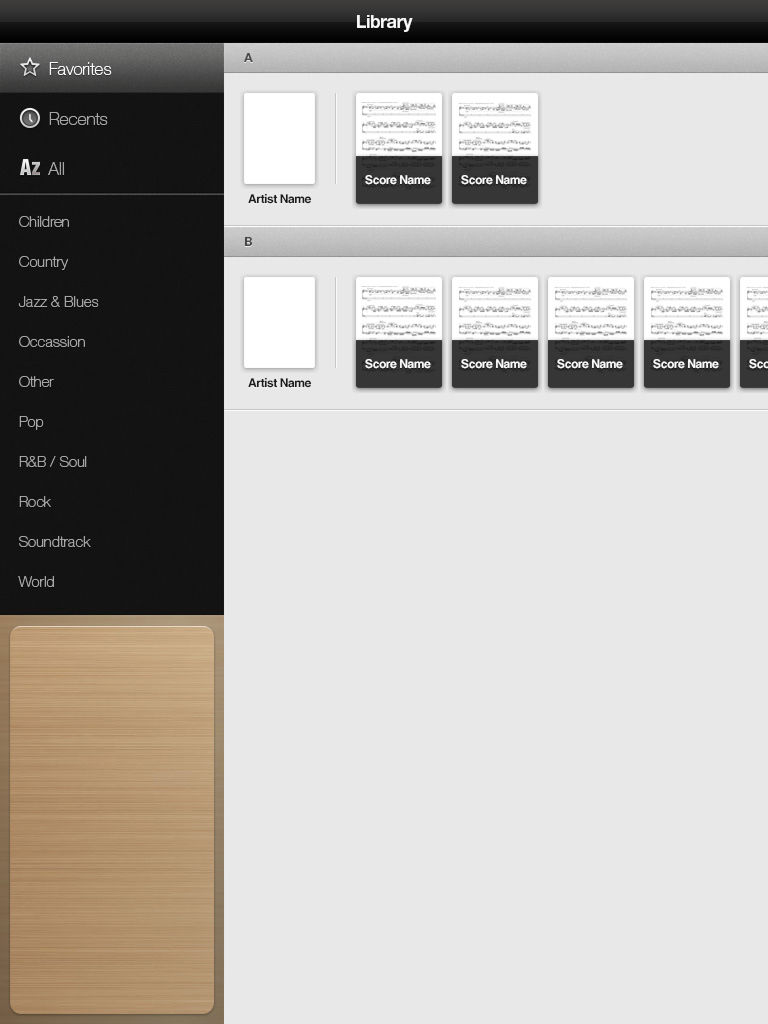
Task: Open the first score in section A
Action: click(398, 148)
